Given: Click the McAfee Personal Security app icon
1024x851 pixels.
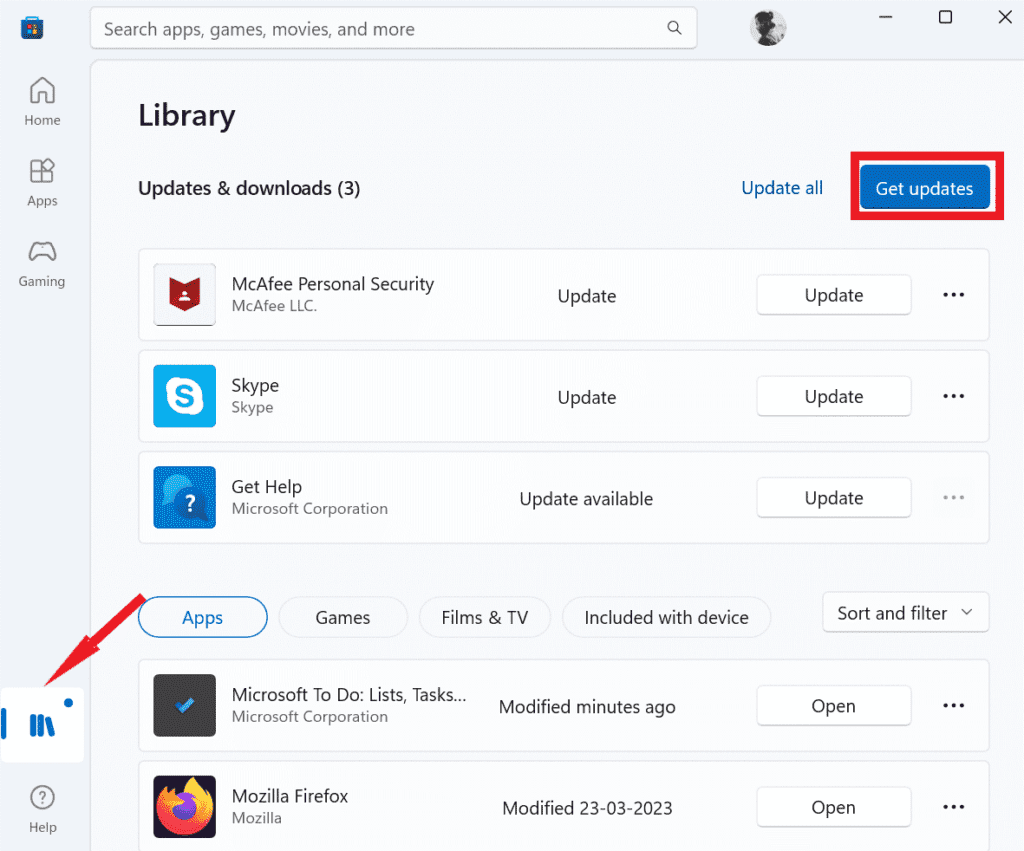Looking at the screenshot, I should coord(185,295).
